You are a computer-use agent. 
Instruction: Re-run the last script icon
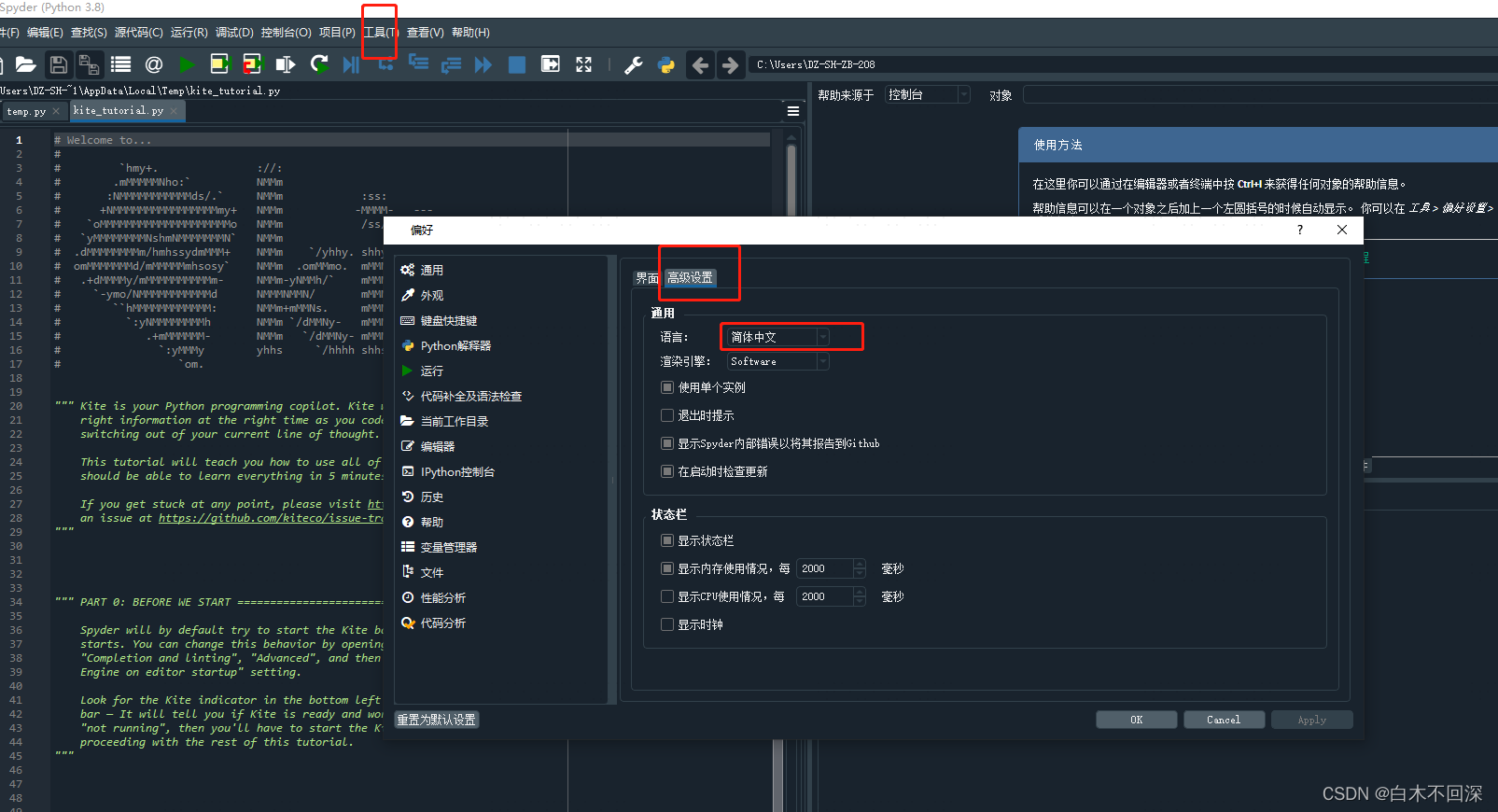coord(319,64)
